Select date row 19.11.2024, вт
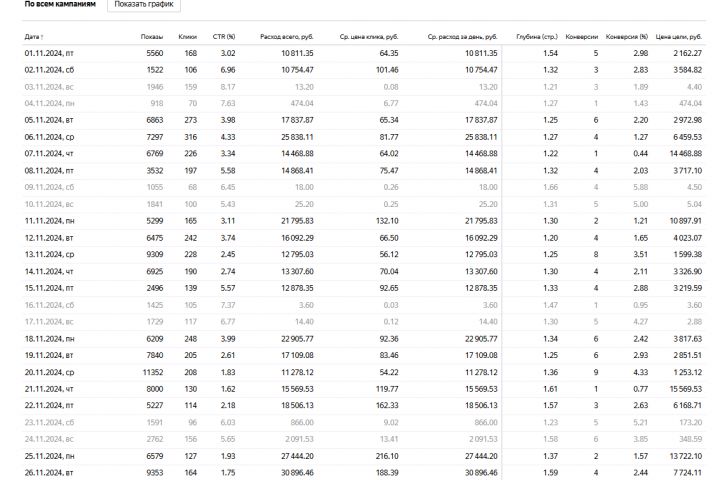This screenshot has height=480, width=720. tap(49, 355)
